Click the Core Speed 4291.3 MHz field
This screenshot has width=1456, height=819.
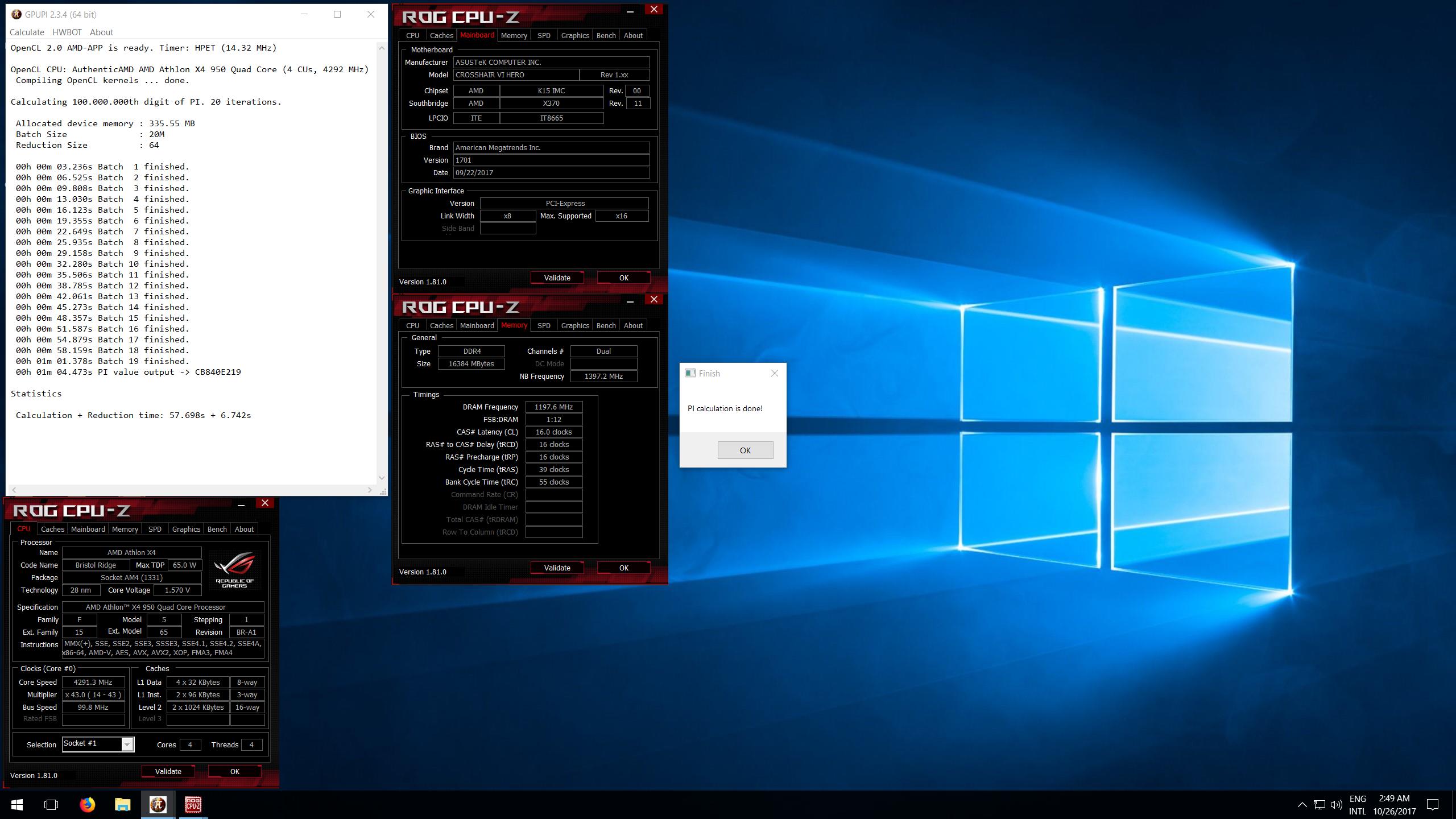point(93,682)
